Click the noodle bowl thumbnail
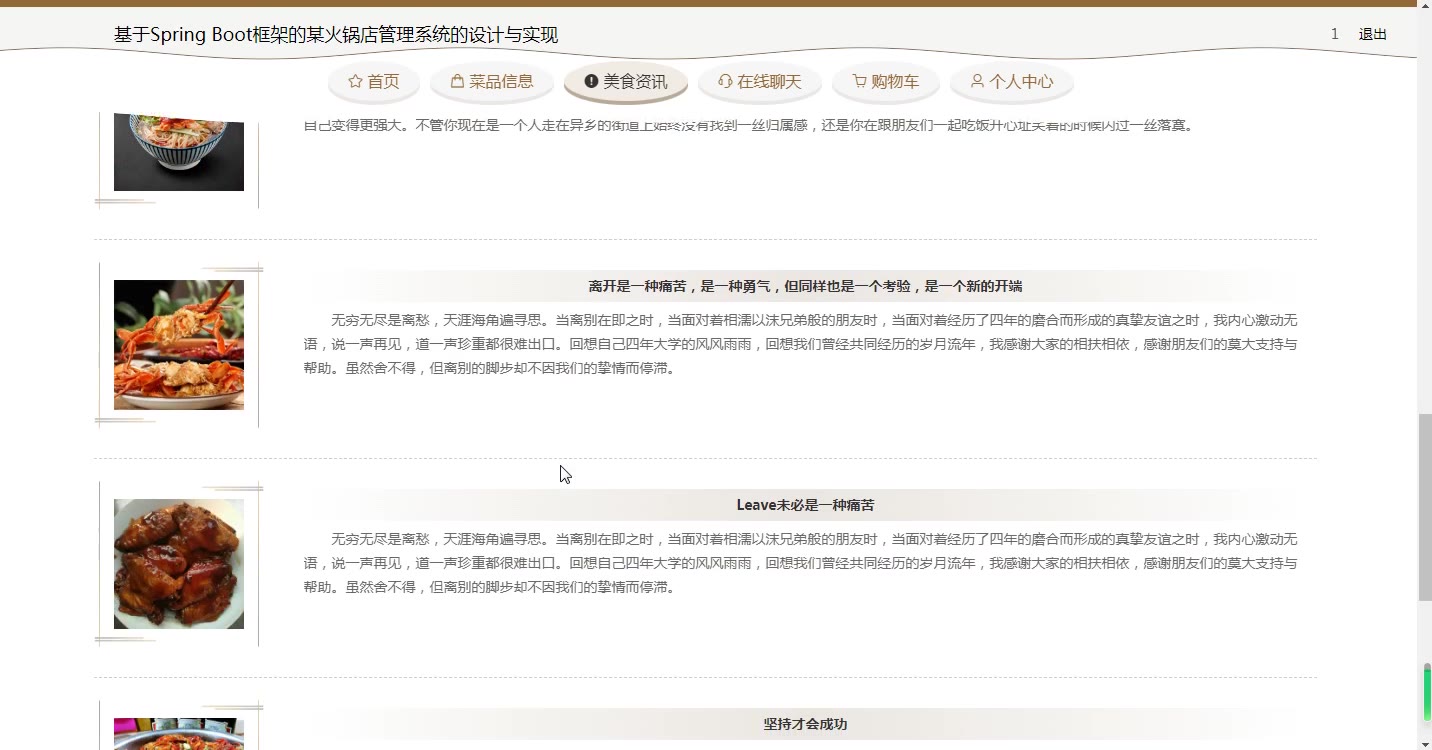Image resolution: width=1432 pixels, height=750 pixels. [x=179, y=152]
